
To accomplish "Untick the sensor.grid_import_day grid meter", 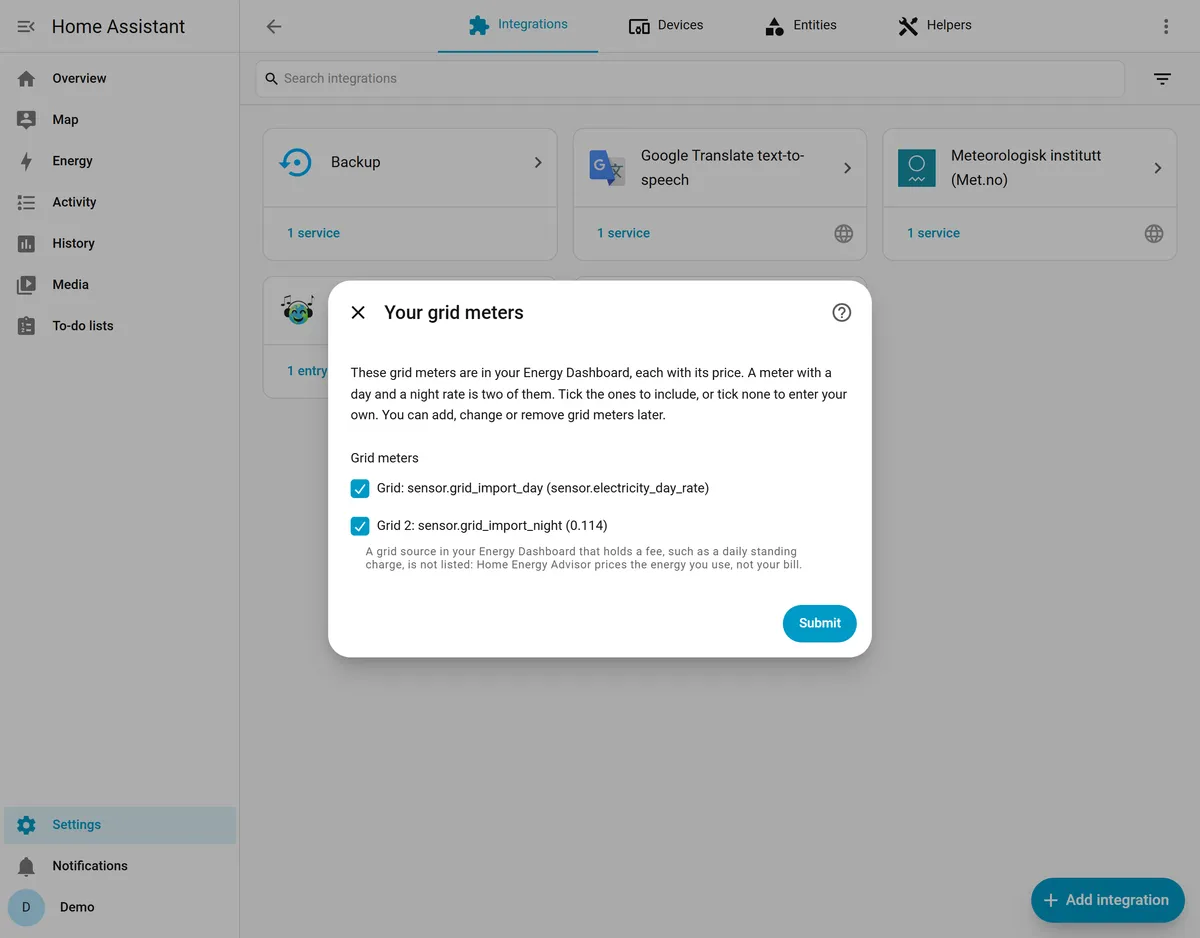I will 360,489.
